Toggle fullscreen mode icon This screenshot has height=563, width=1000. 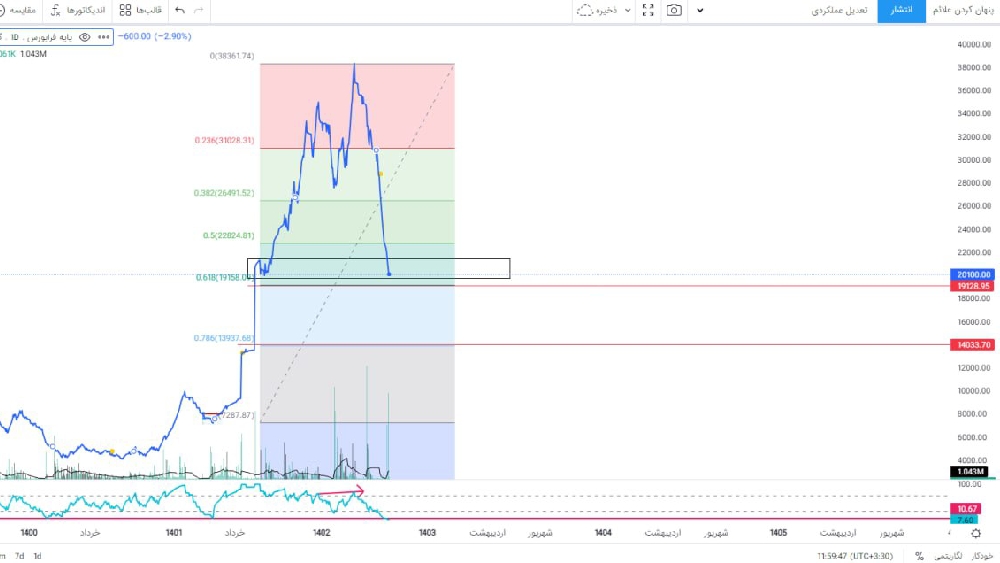[648, 10]
